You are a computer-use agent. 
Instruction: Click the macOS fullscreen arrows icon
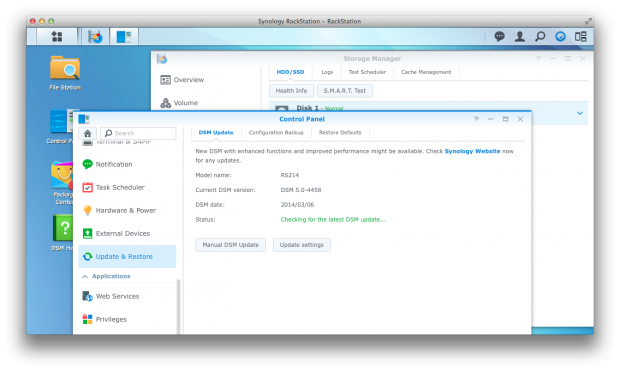tap(588, 21)
